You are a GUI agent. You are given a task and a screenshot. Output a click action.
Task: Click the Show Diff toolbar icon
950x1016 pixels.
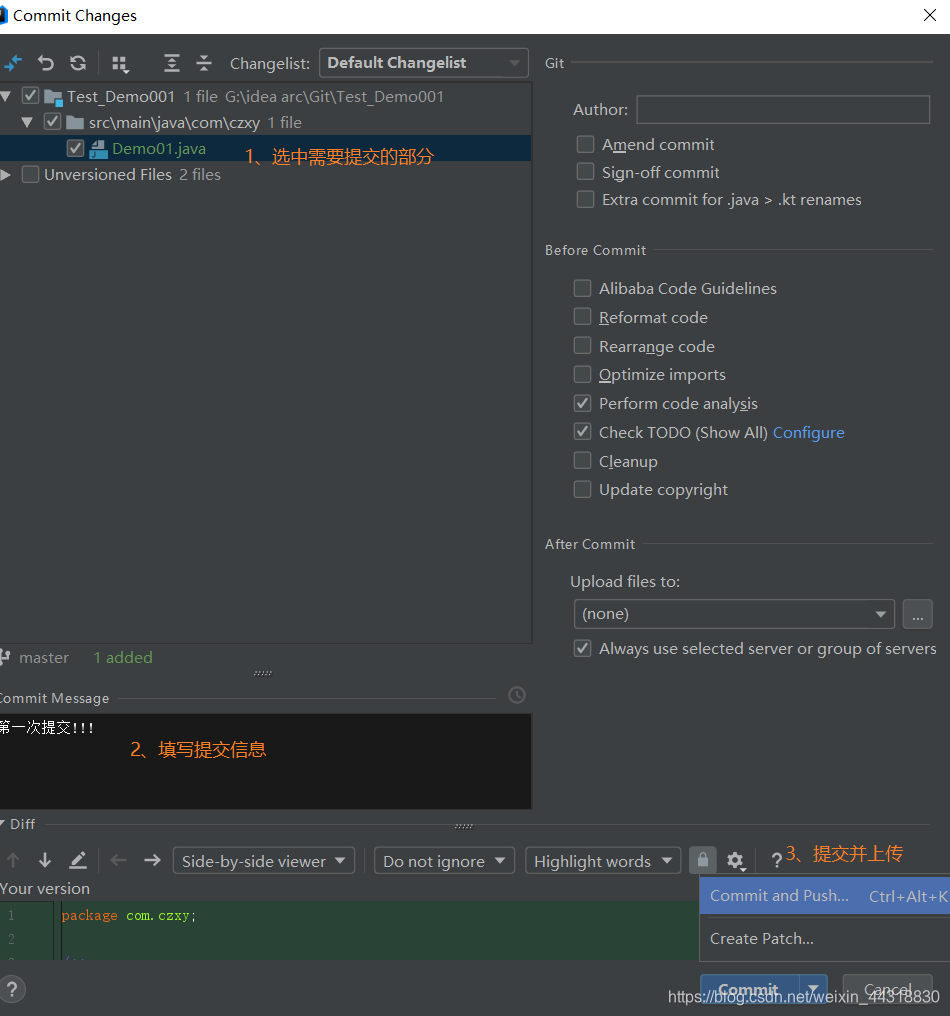pyautogui.click(x=12, y=63)
